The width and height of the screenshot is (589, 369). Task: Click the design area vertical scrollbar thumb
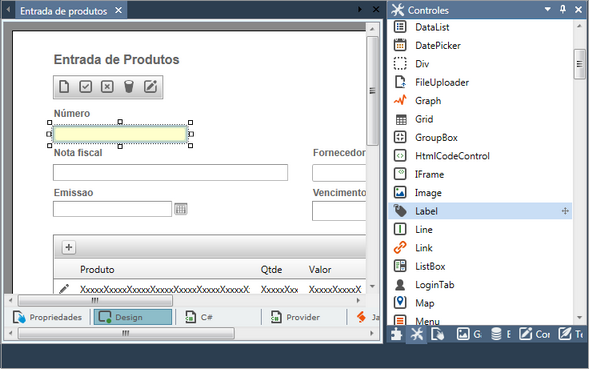(x=372, y=91)
